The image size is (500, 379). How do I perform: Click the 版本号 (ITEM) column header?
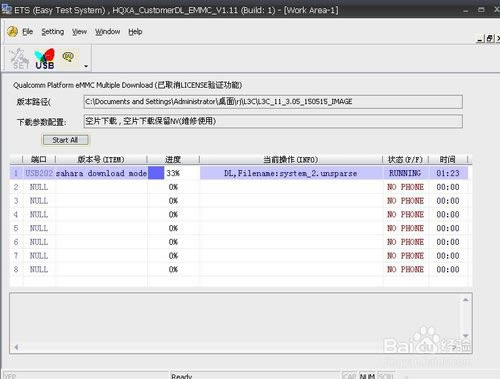click(101, 159)
